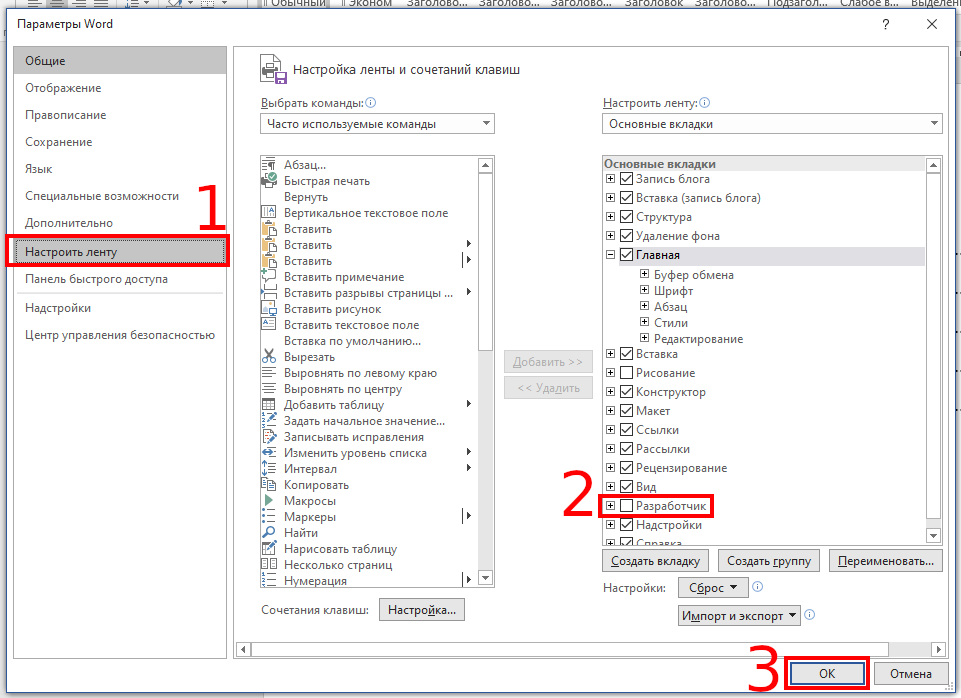
Task: Click the horizontal scrollbar right arrow
Action: [938, 649]
